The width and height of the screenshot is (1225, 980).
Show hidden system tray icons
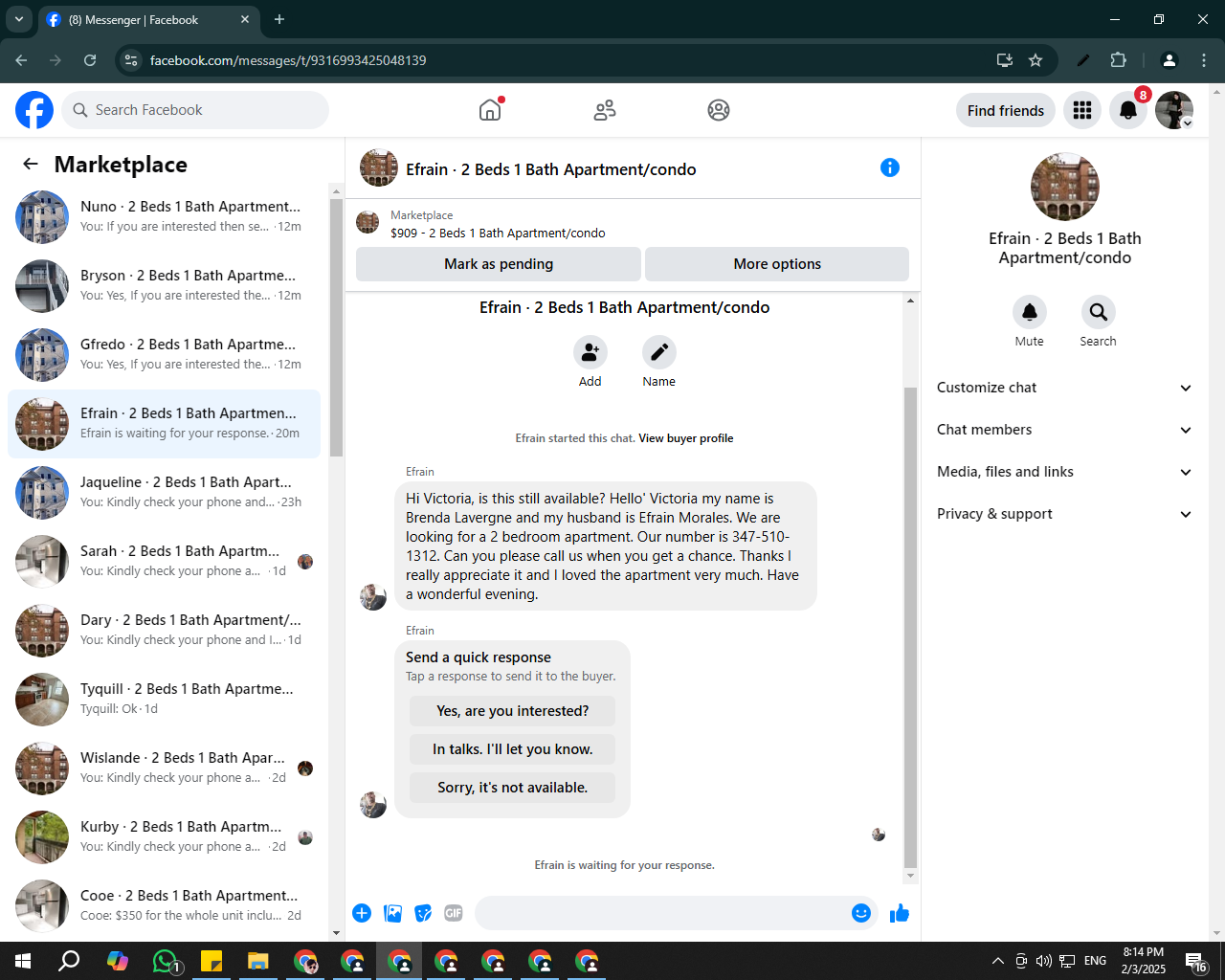[x=998, y=961]
